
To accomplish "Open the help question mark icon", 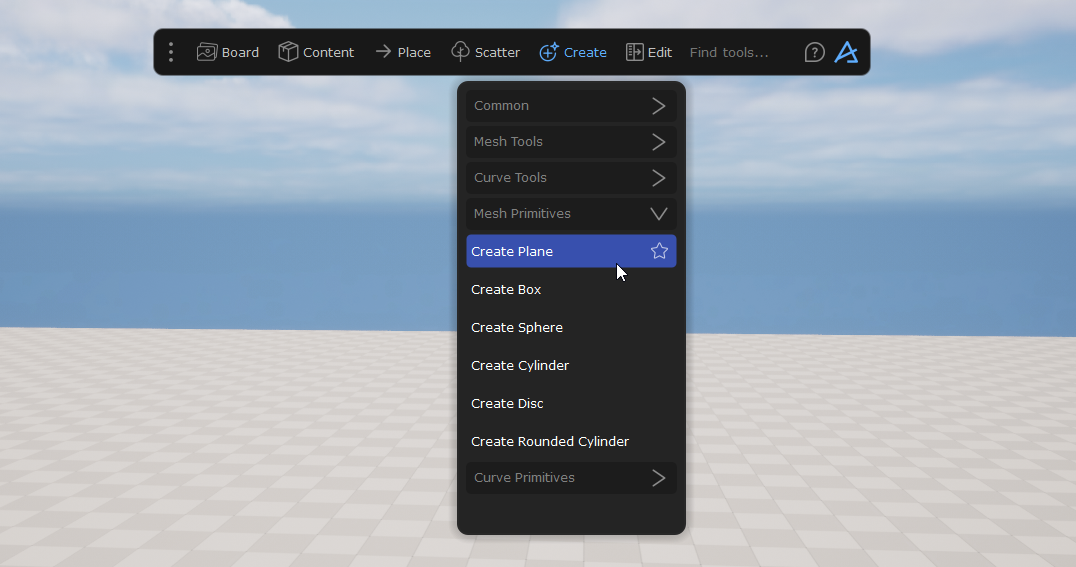I will (x=814, y=52).
